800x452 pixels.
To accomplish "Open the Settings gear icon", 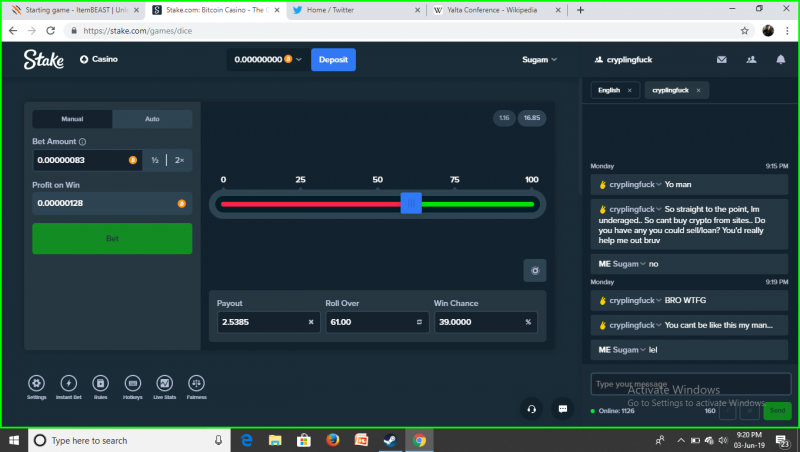I will coord(36,383).
